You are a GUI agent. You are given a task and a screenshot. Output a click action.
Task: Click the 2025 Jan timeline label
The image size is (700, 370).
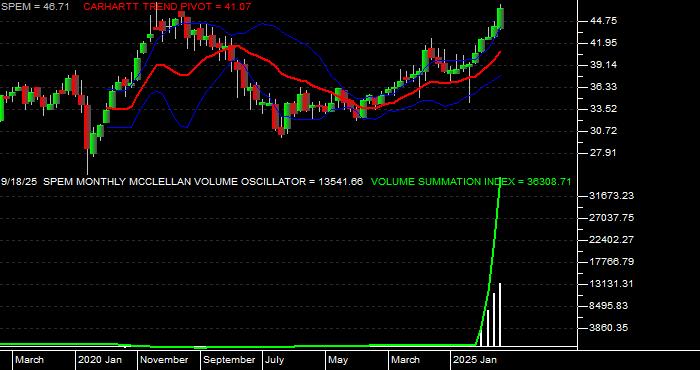(476, 360)
